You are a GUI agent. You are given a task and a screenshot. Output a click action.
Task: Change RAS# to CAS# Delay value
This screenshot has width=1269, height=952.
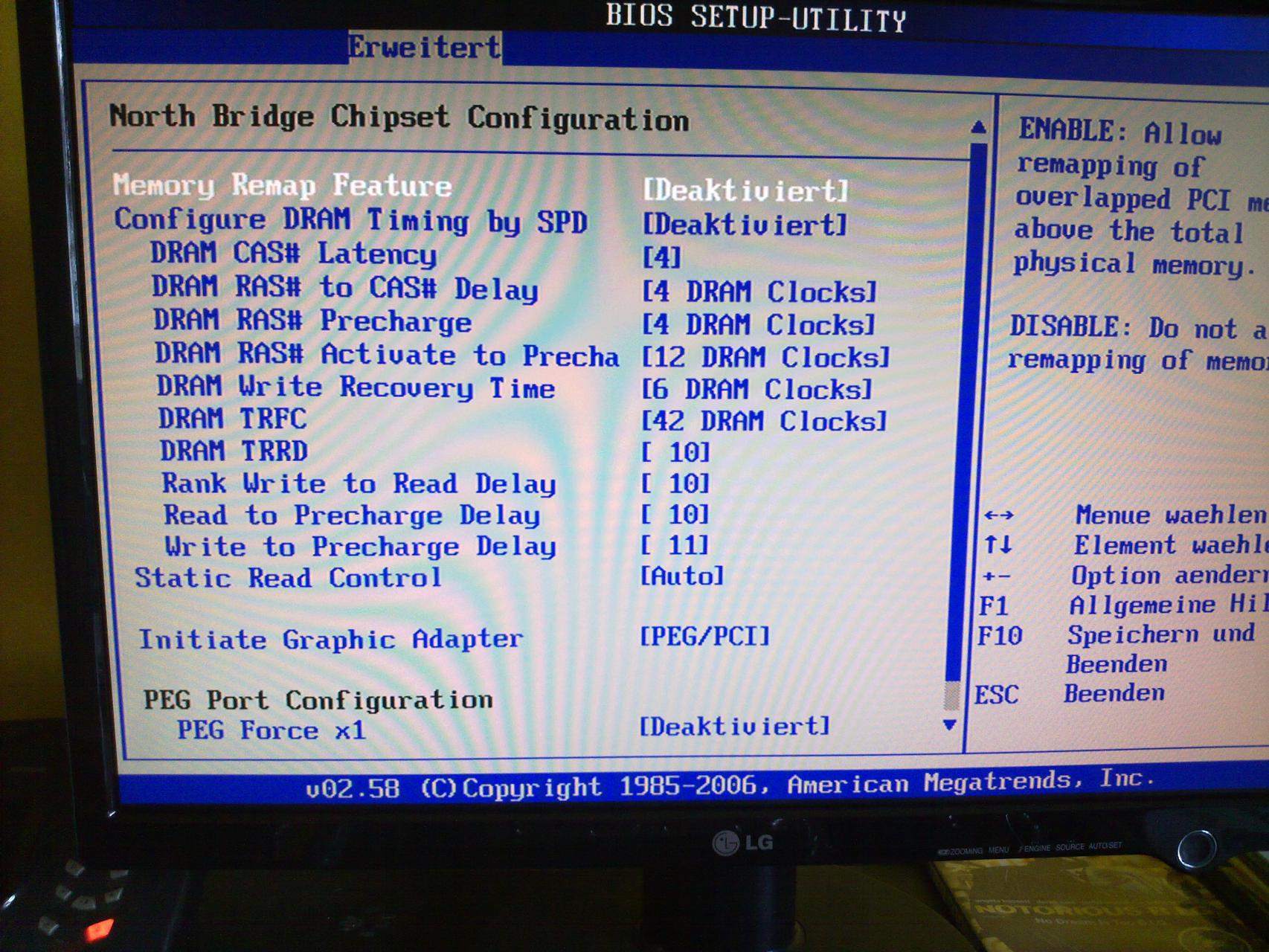(759, 292)
